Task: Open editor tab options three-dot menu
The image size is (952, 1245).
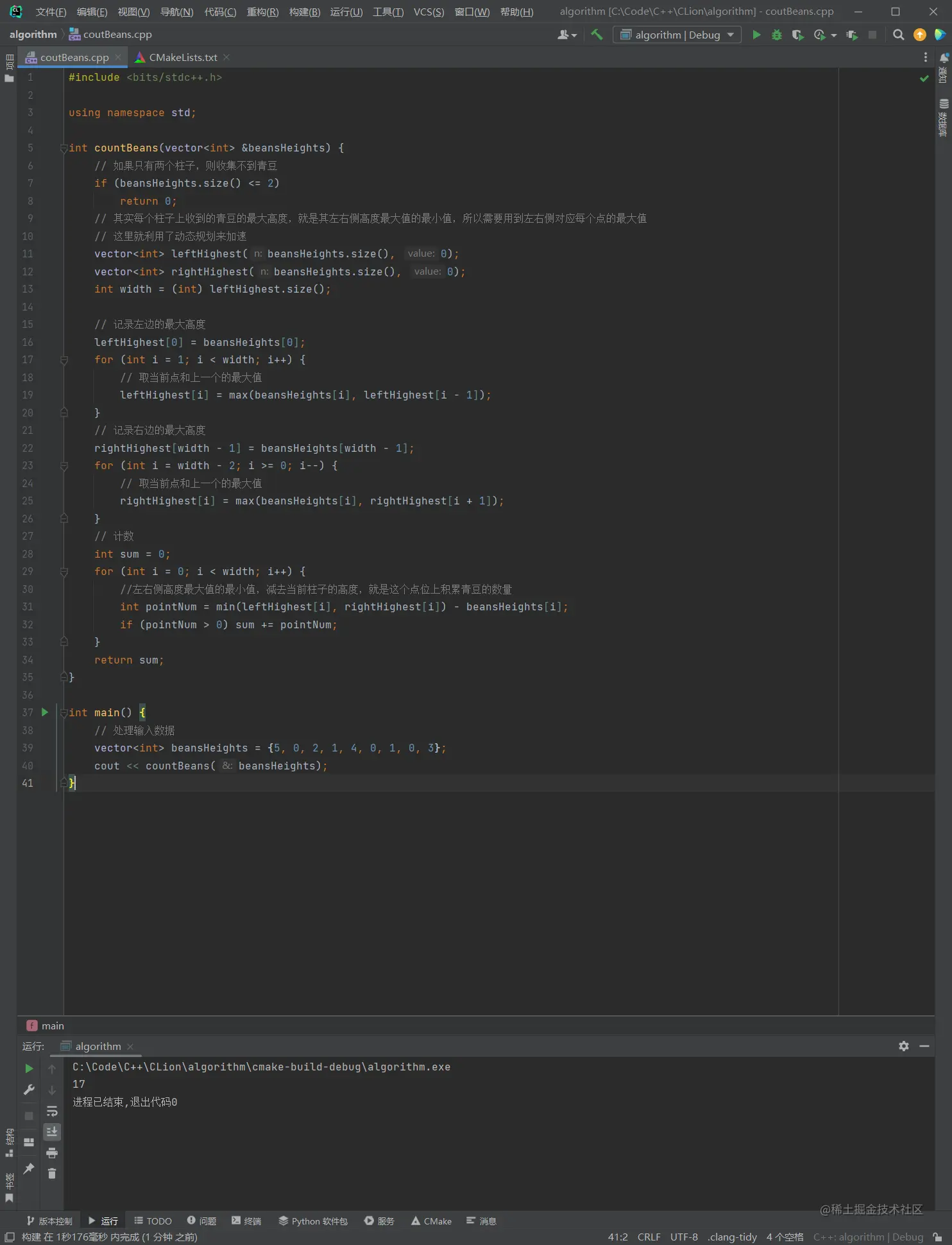Action: pyautogui.click(x=925, y=57)
